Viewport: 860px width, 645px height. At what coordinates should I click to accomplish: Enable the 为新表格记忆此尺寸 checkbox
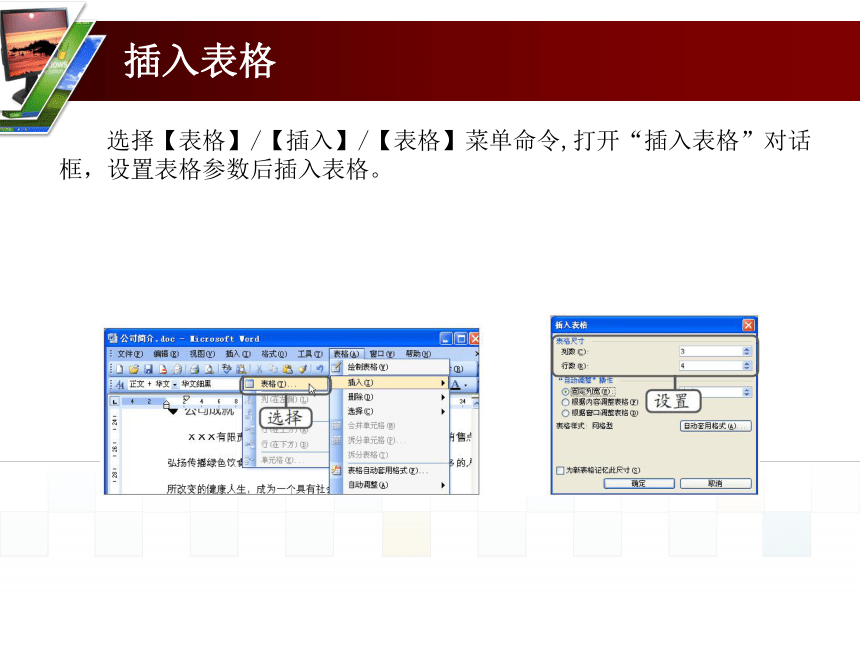click(x=560, y=470)
